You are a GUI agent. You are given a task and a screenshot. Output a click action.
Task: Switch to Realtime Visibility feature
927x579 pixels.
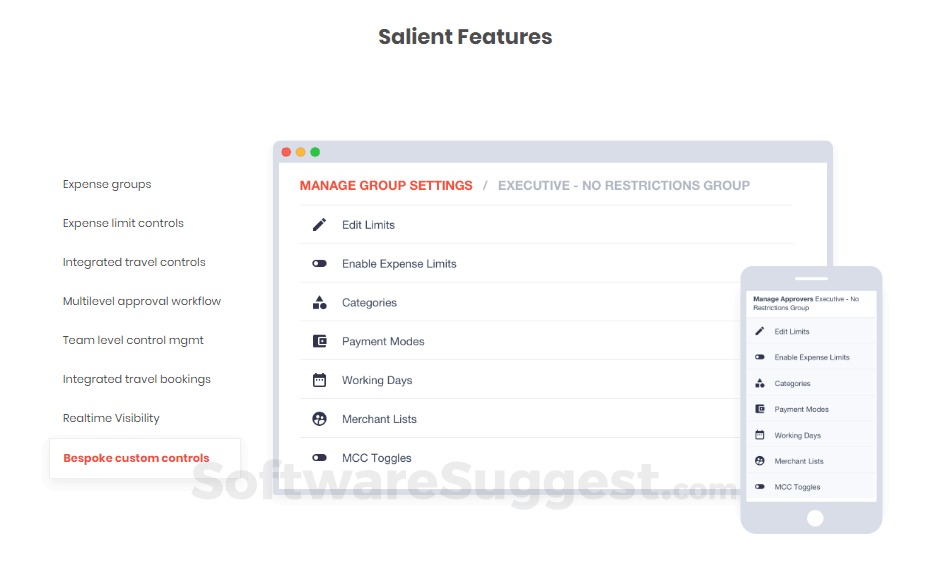111,418
